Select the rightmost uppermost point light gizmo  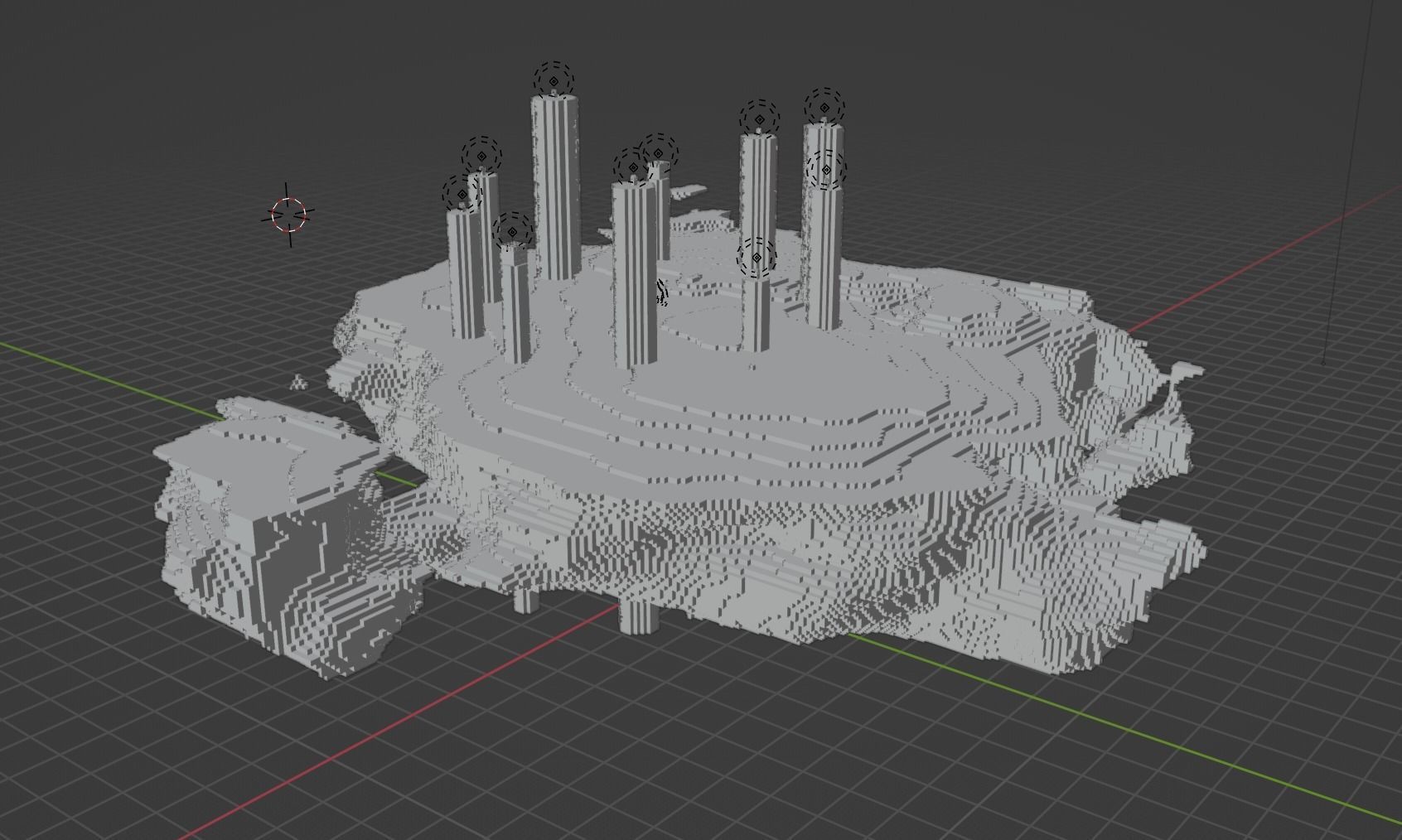(x=824, y=108)
